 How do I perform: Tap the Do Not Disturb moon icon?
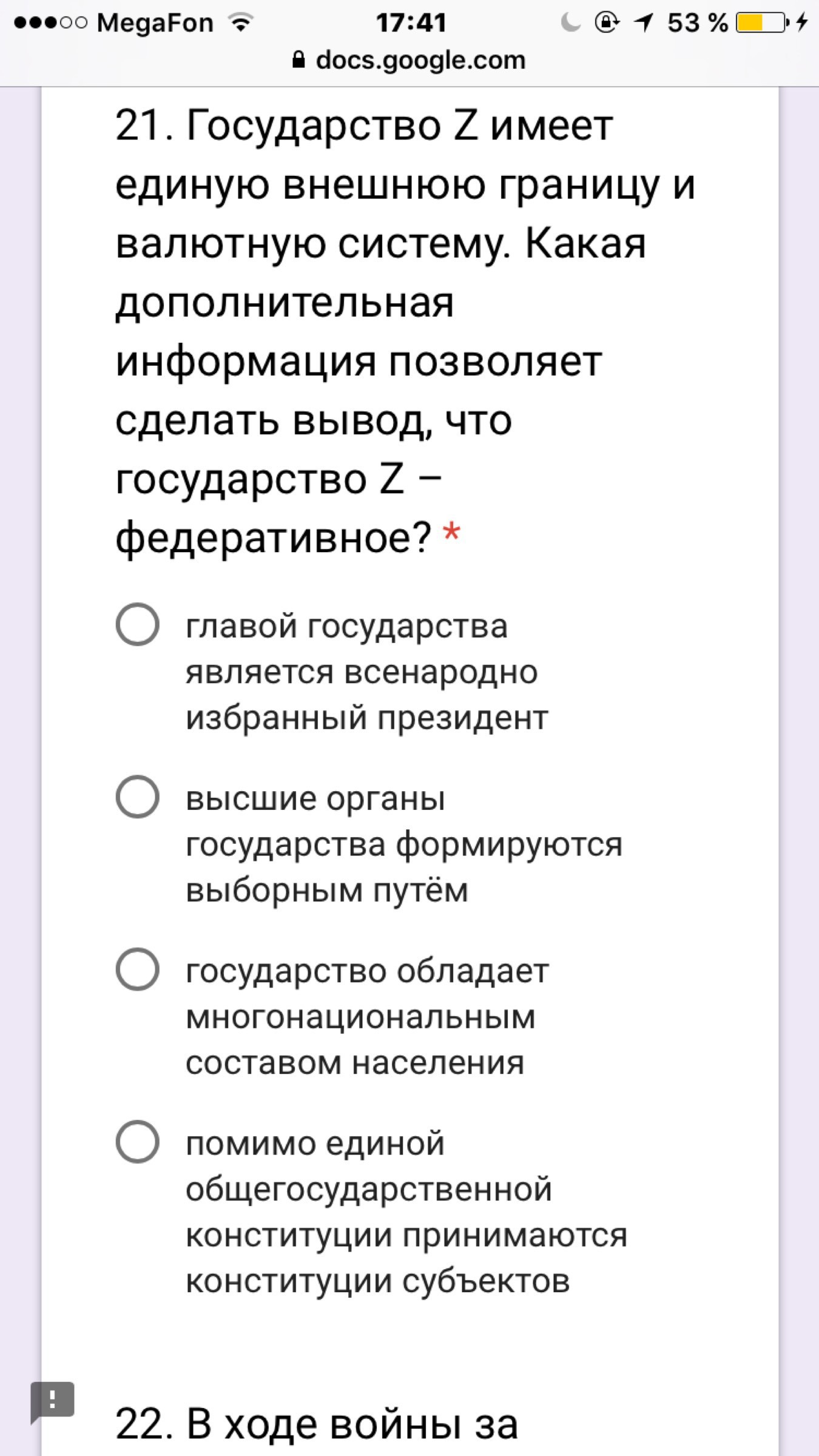[570, 23]
